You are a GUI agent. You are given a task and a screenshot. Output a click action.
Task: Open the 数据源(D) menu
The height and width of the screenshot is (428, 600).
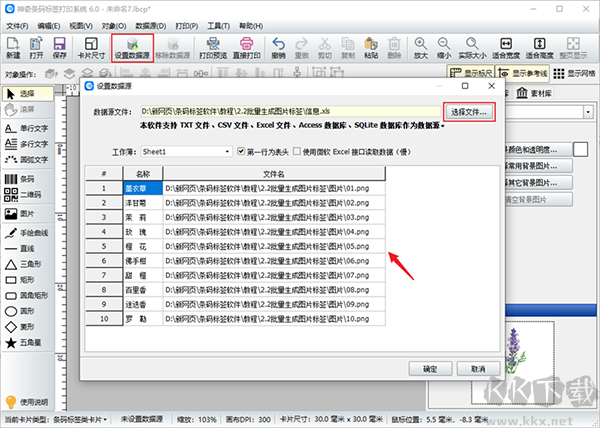point(151,26)
